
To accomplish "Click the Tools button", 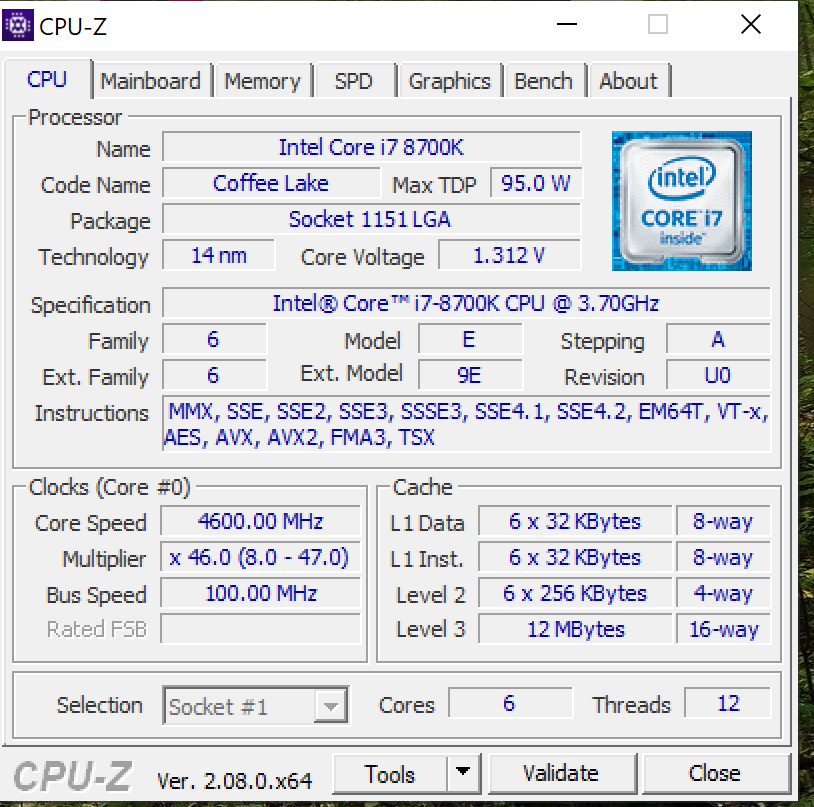I will click(390, 773).
